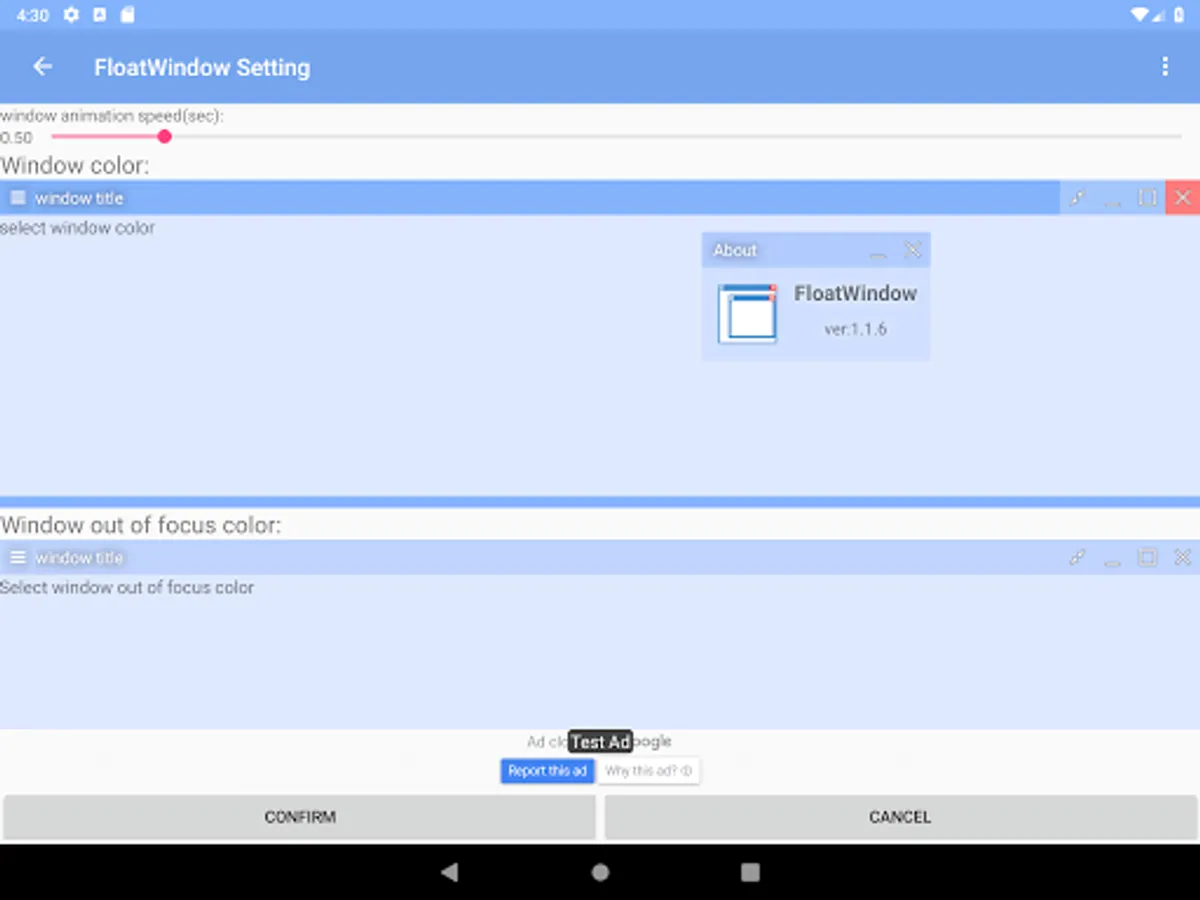Tap the Android home navigation button
1200x900 pixels.
coord(600,872)
